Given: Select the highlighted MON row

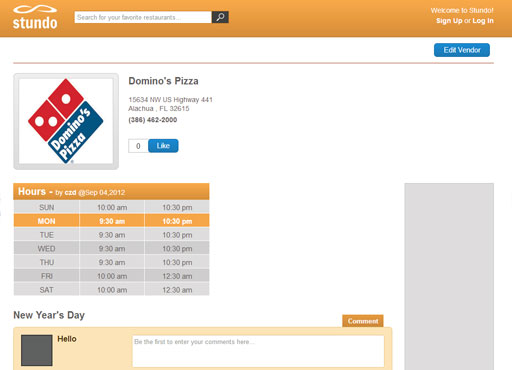Looking at the screenshot, I should coord(111,221).
